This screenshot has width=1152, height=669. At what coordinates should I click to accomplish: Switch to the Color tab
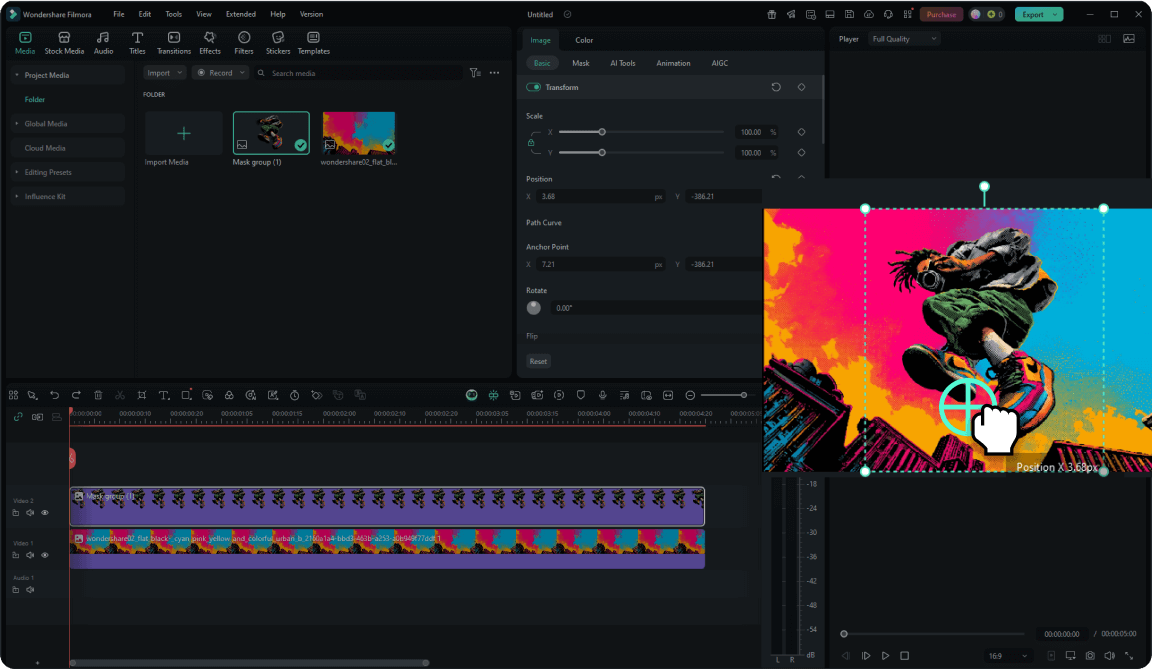tap(584, 40)
